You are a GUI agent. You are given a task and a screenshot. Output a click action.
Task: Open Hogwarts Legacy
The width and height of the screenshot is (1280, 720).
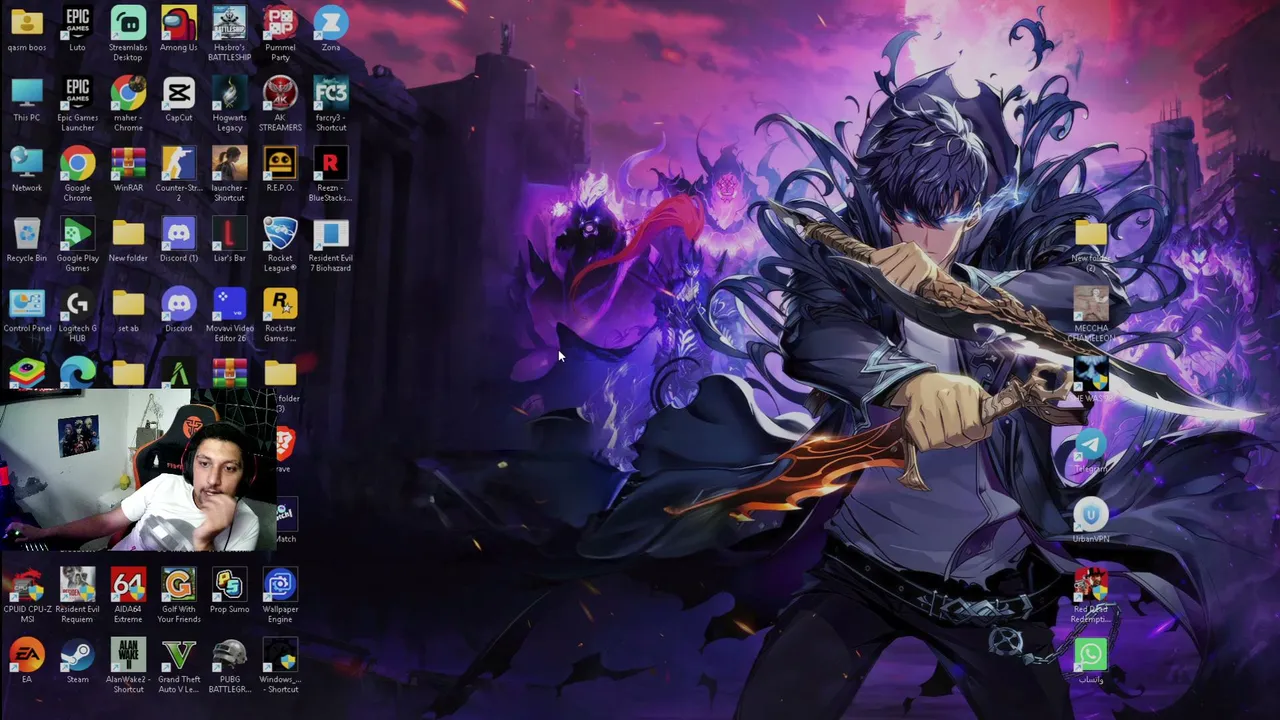coord(229,104)
